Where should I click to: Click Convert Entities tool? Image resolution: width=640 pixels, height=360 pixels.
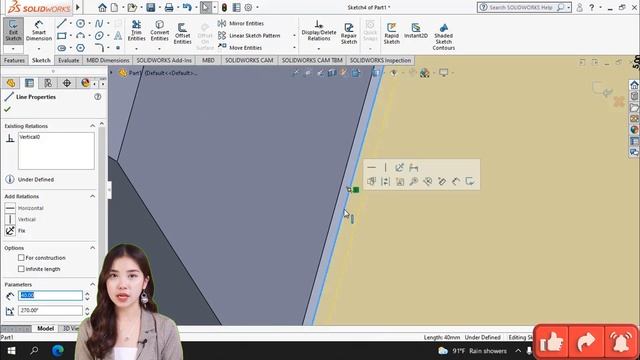coord(159,31)
